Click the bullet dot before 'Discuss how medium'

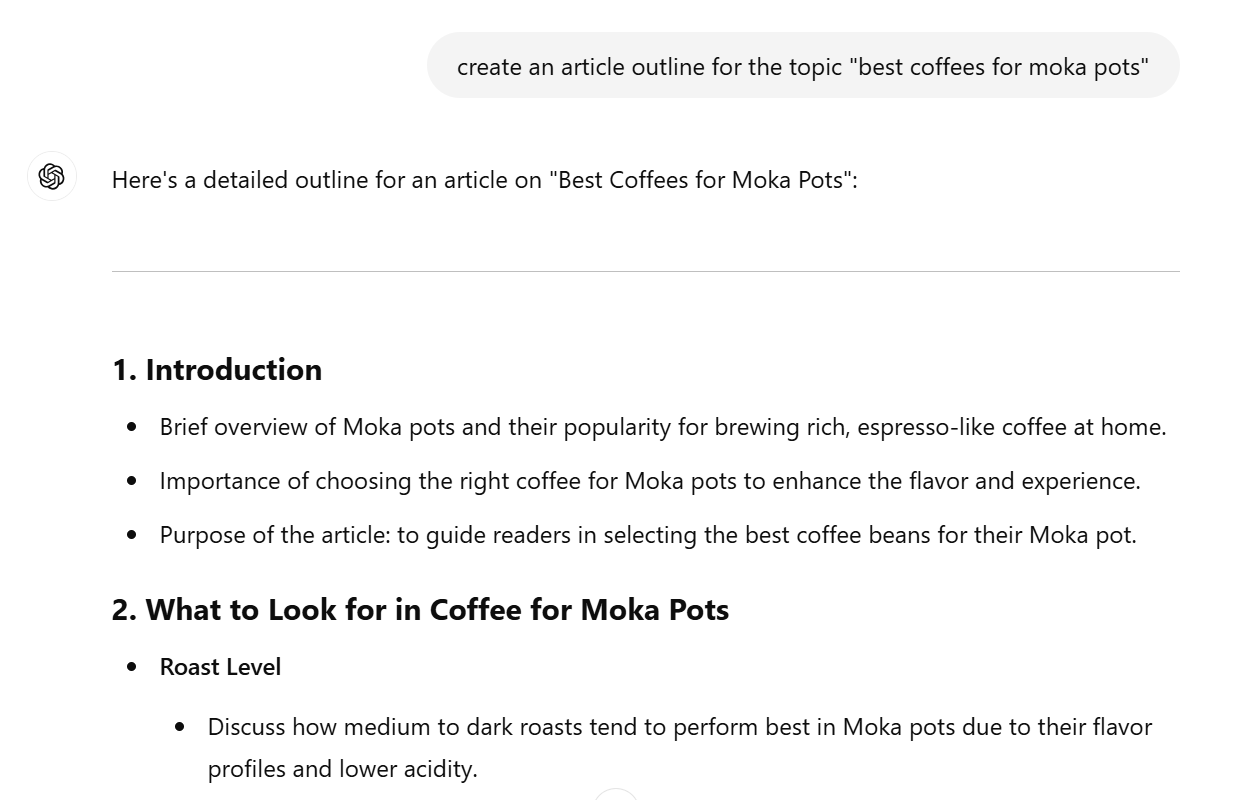[x=180, y=727]
